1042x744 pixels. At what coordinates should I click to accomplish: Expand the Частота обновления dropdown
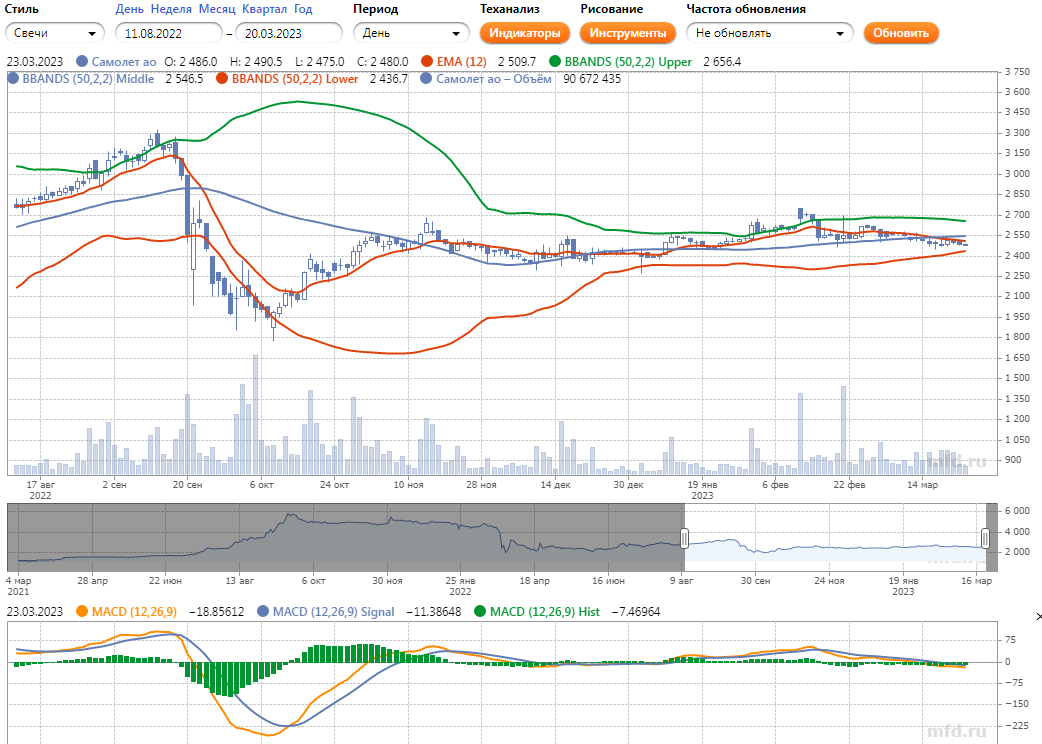click(x=769, y=33)
